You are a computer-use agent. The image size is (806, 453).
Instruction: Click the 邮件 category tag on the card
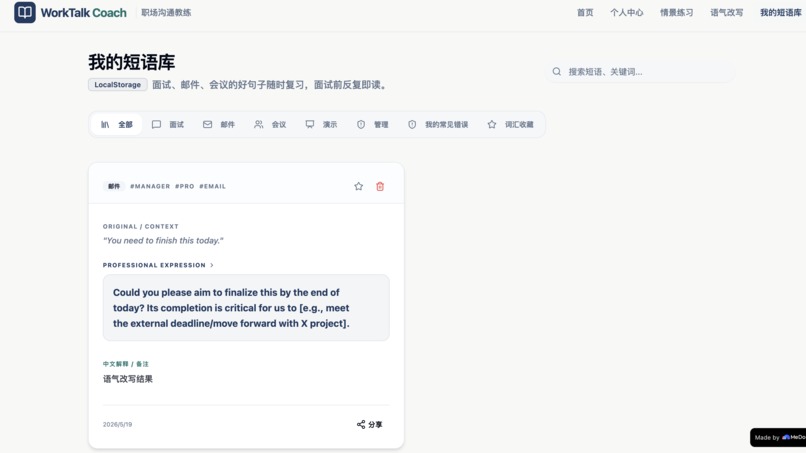[x=114, y=186]
